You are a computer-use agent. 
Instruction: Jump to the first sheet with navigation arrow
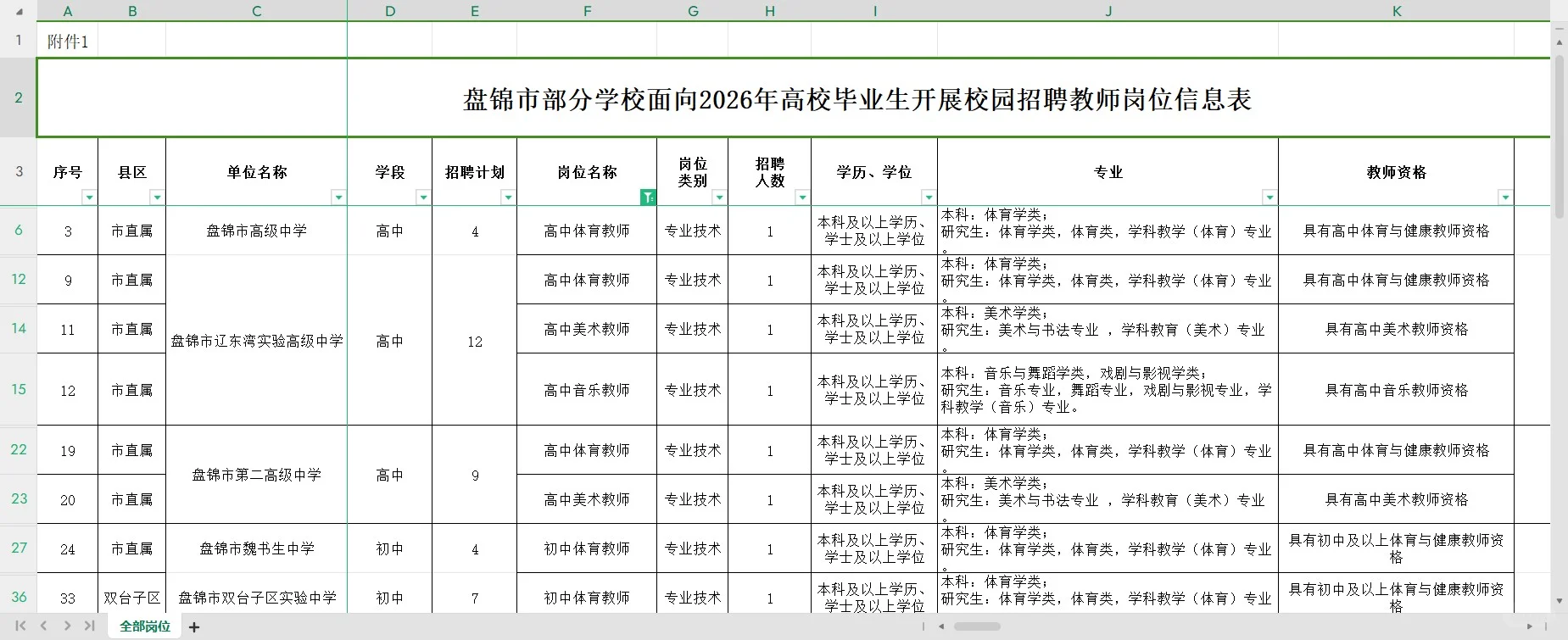(20, 626)
